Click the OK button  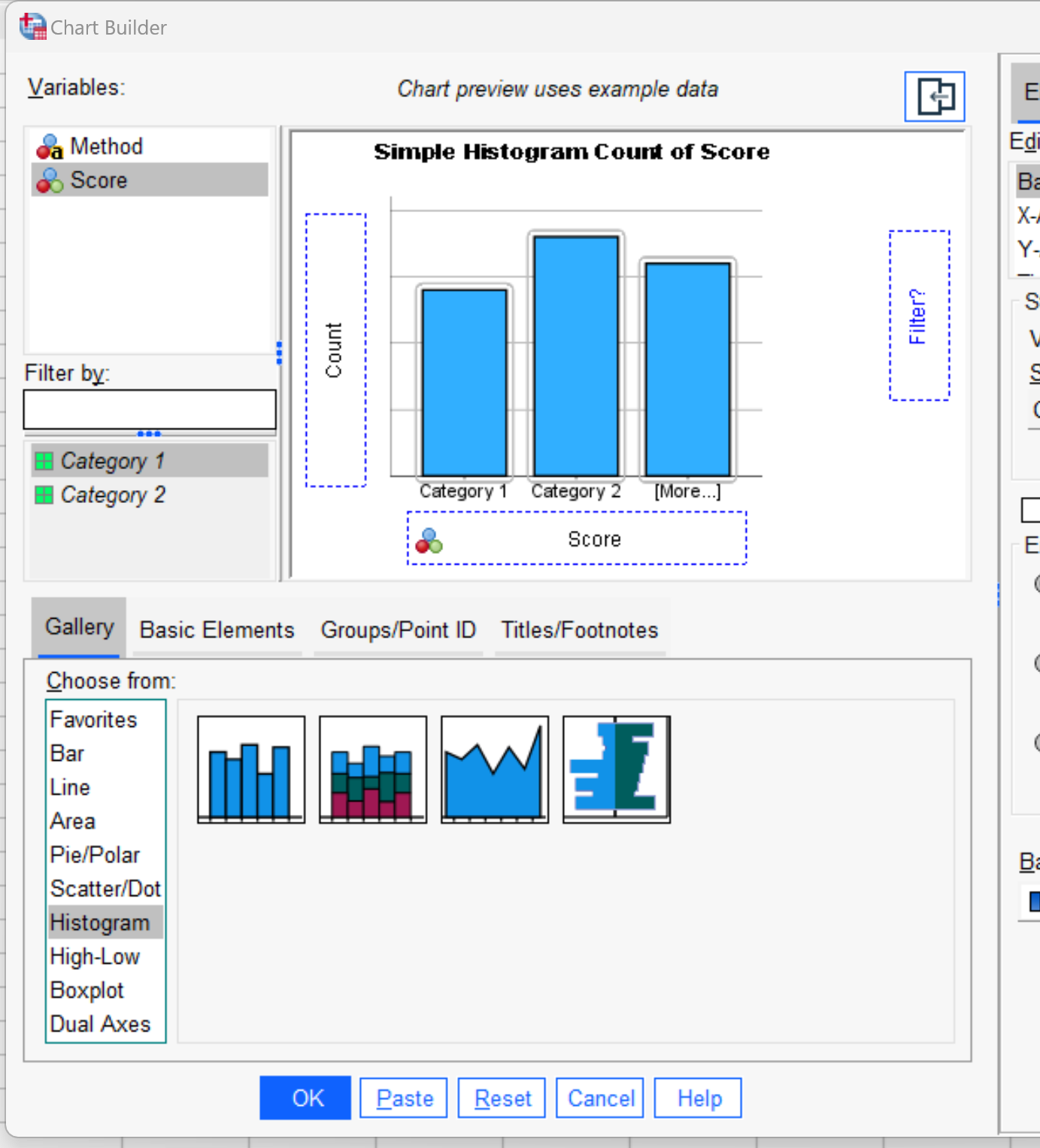(305, 1098)
